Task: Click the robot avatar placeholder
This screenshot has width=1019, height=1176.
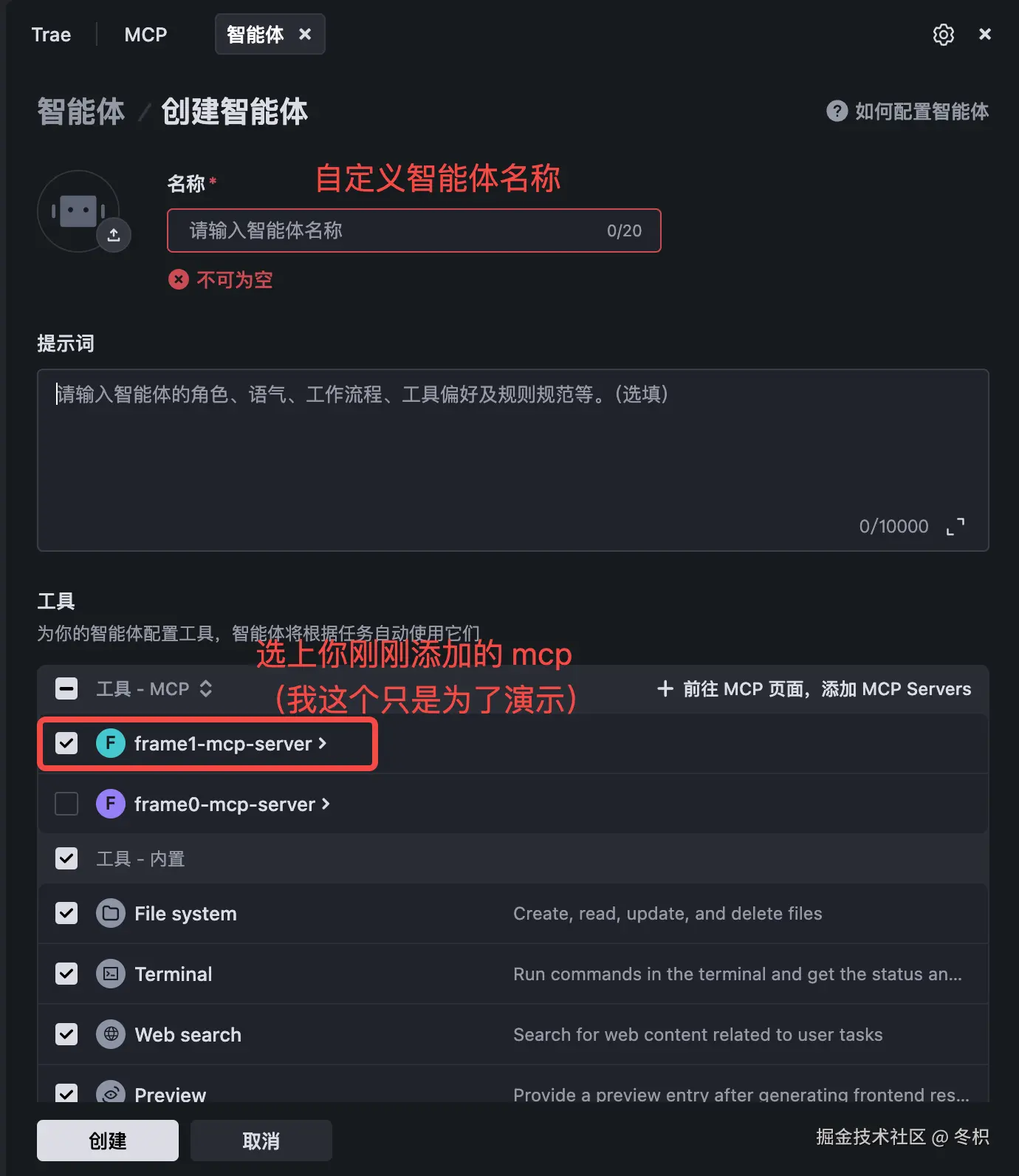Action: 78,211
